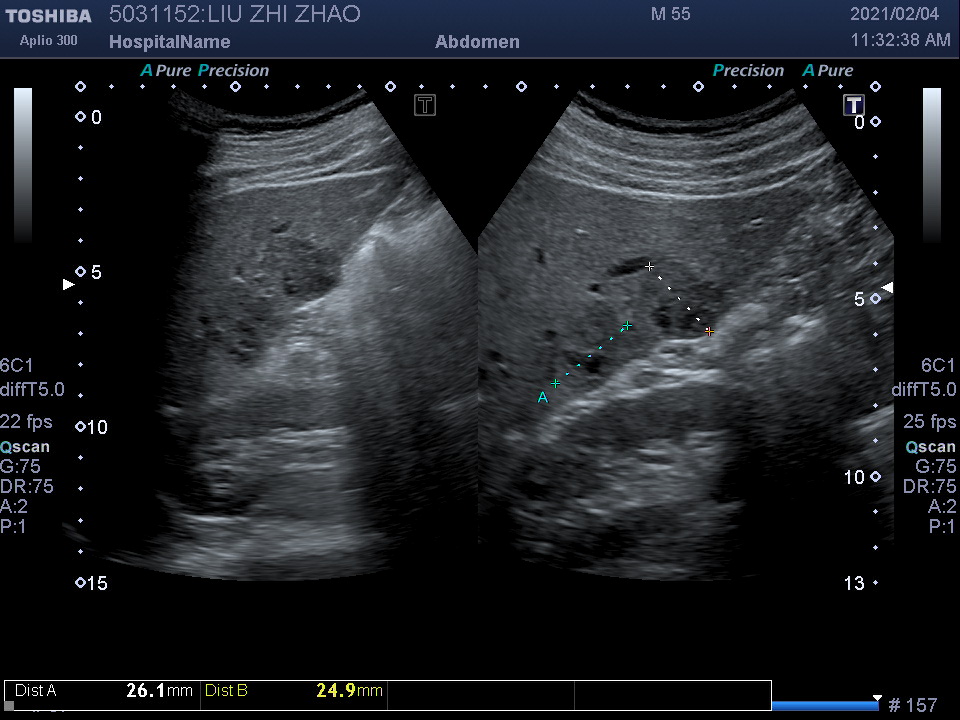
Task: Click the patient ID LIU ZHI ZHAO field
Action: pyautogui.click(x=234, y=14)
